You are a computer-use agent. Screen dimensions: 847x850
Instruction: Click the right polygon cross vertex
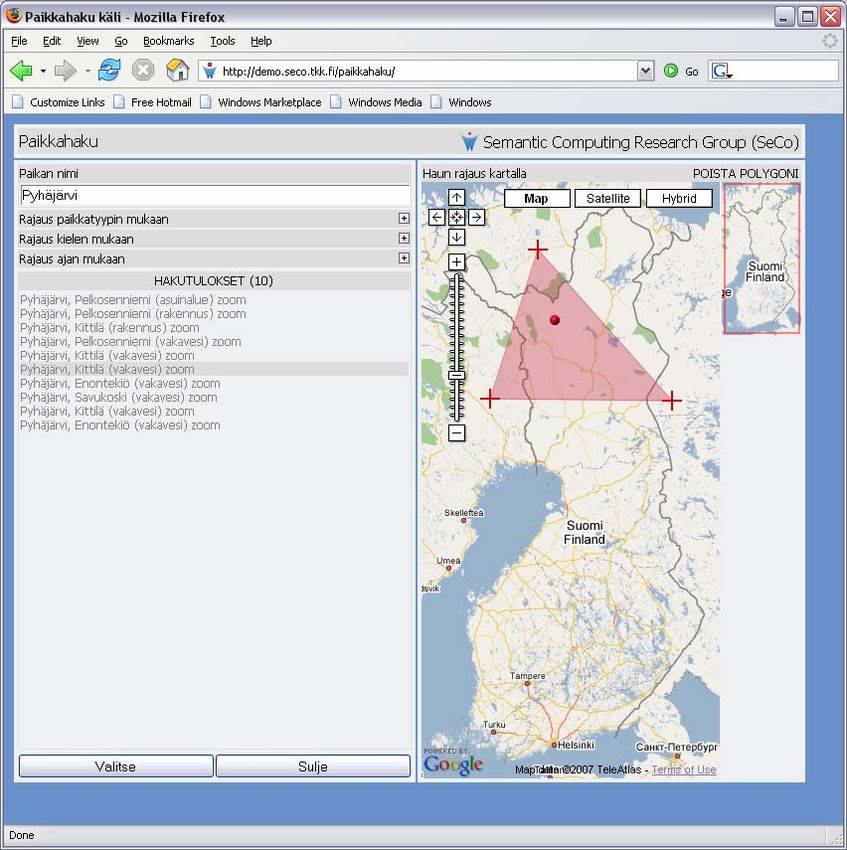(671, 401)
